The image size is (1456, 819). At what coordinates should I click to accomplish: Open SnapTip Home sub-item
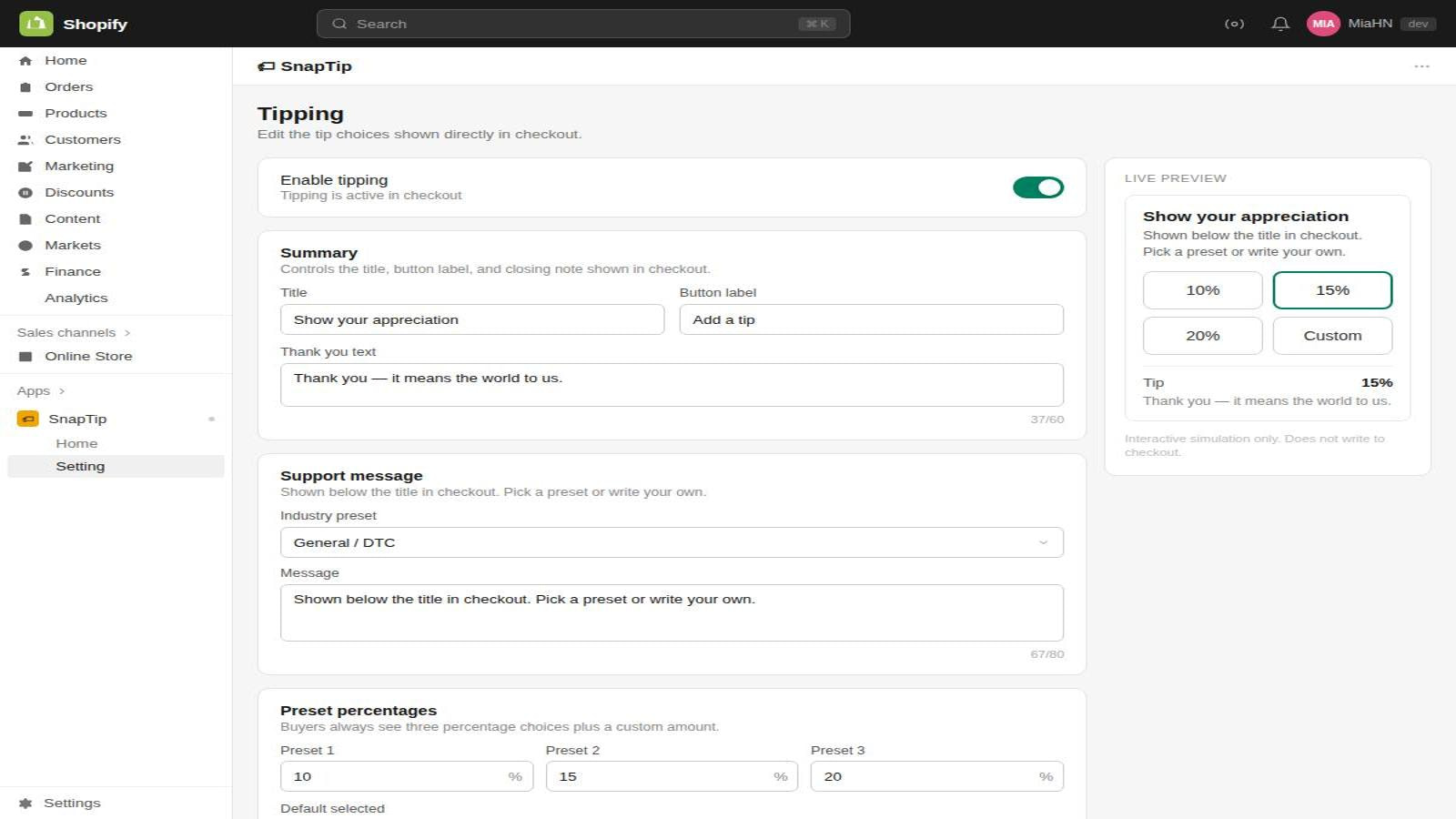point(76,444)
